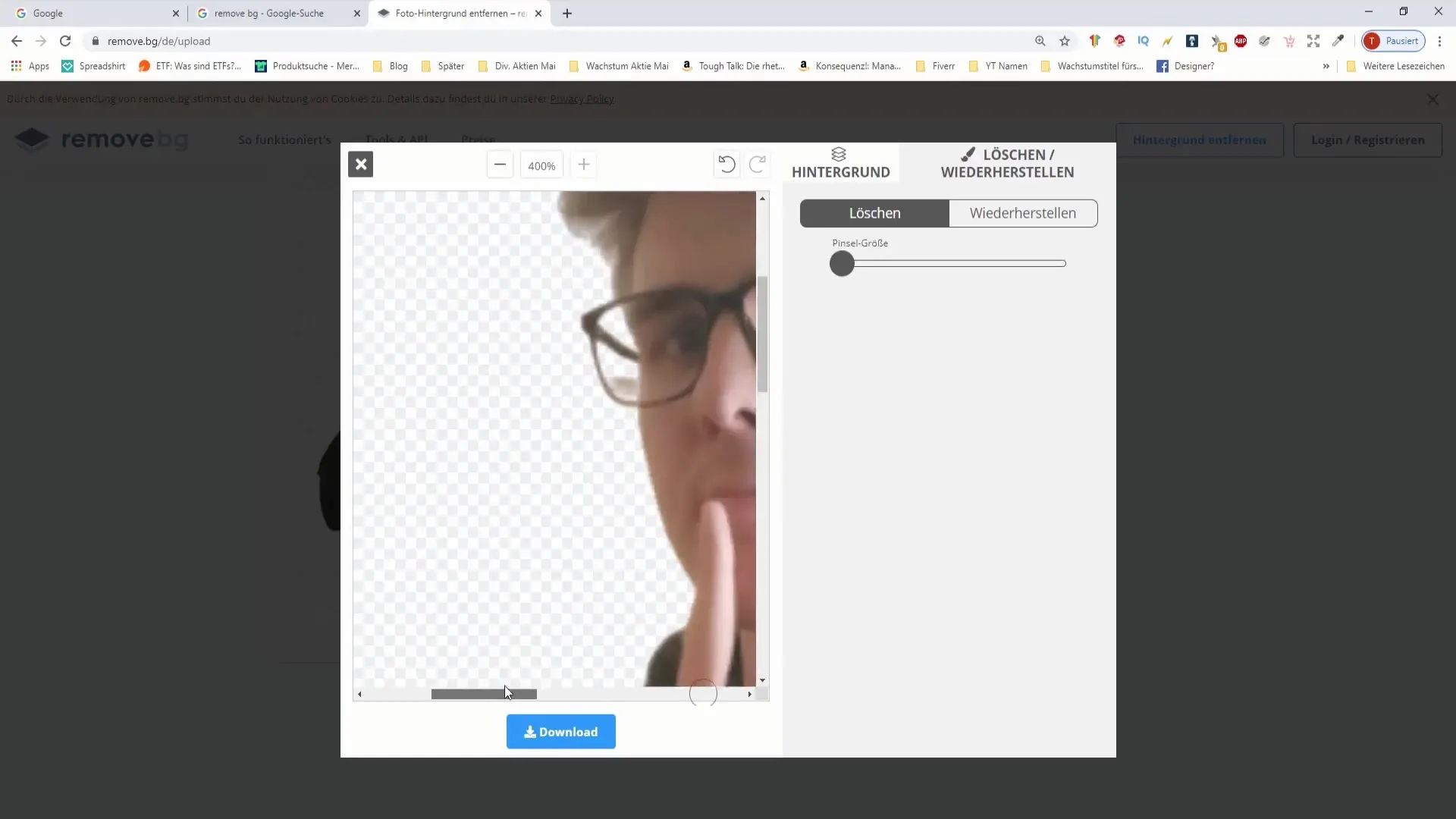Click the Hintergrund entfernen button
1456x819 pixels.
click(x=1200, y=140)
